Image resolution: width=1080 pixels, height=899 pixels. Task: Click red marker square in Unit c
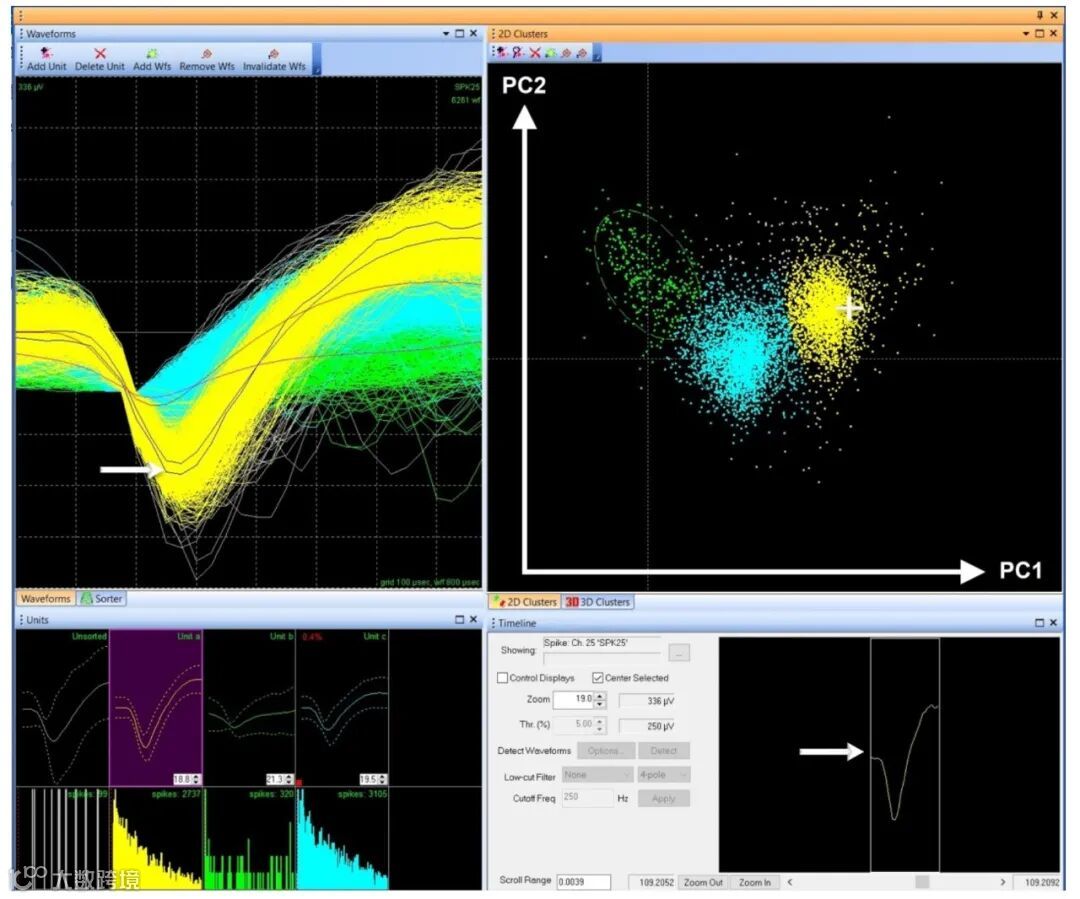pyautogui.click(x=299, y=783)
